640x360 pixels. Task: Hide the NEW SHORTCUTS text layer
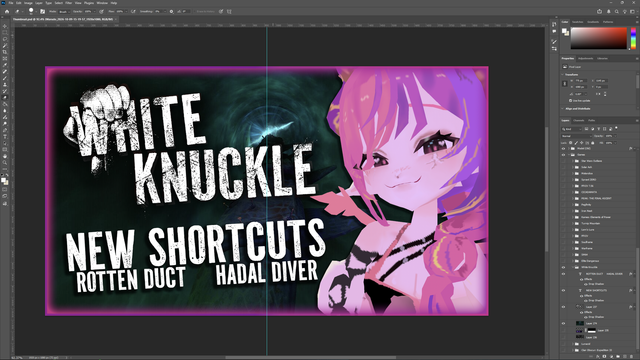[563, 290]
